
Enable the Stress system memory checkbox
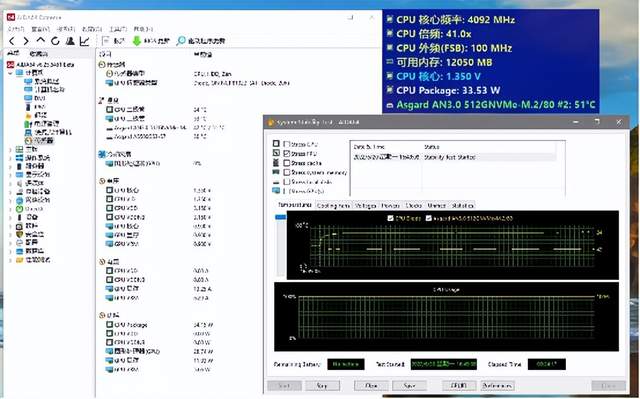pyautogui.click(x=287, y=172)
